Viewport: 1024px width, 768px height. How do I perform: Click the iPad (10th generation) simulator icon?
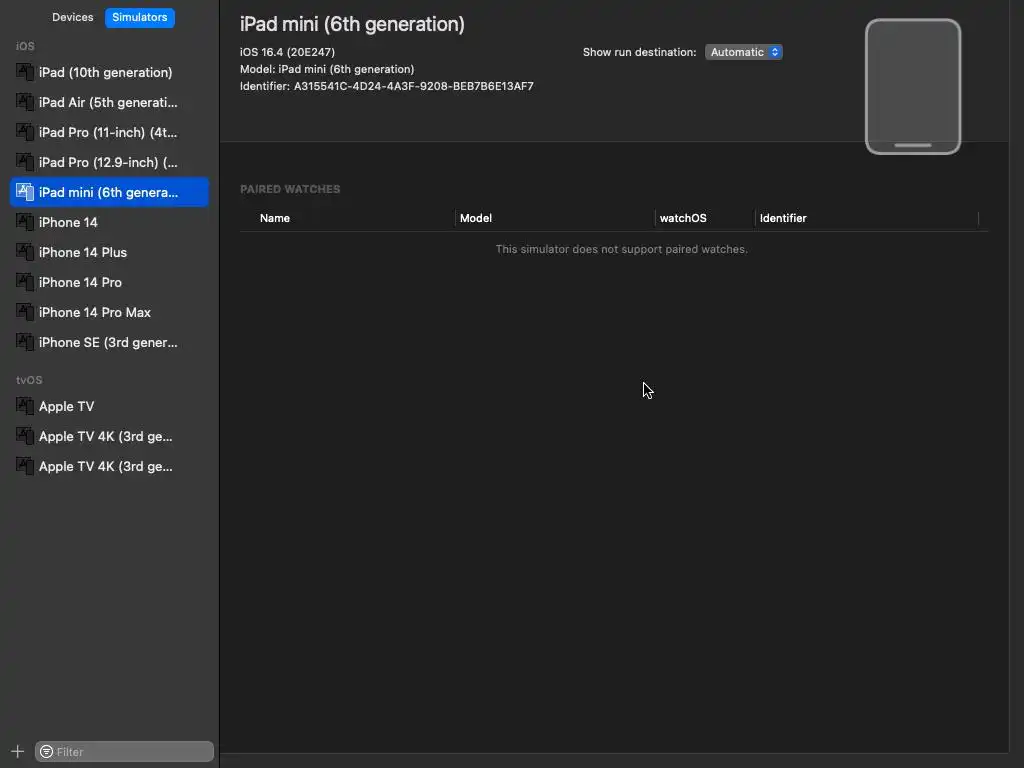(x=25, y=72)
